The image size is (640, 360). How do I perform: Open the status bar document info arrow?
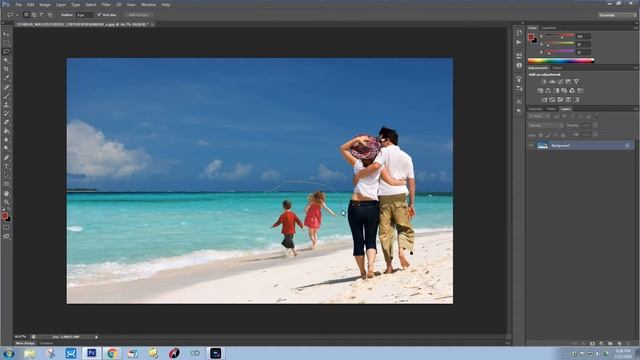[96, 337]
